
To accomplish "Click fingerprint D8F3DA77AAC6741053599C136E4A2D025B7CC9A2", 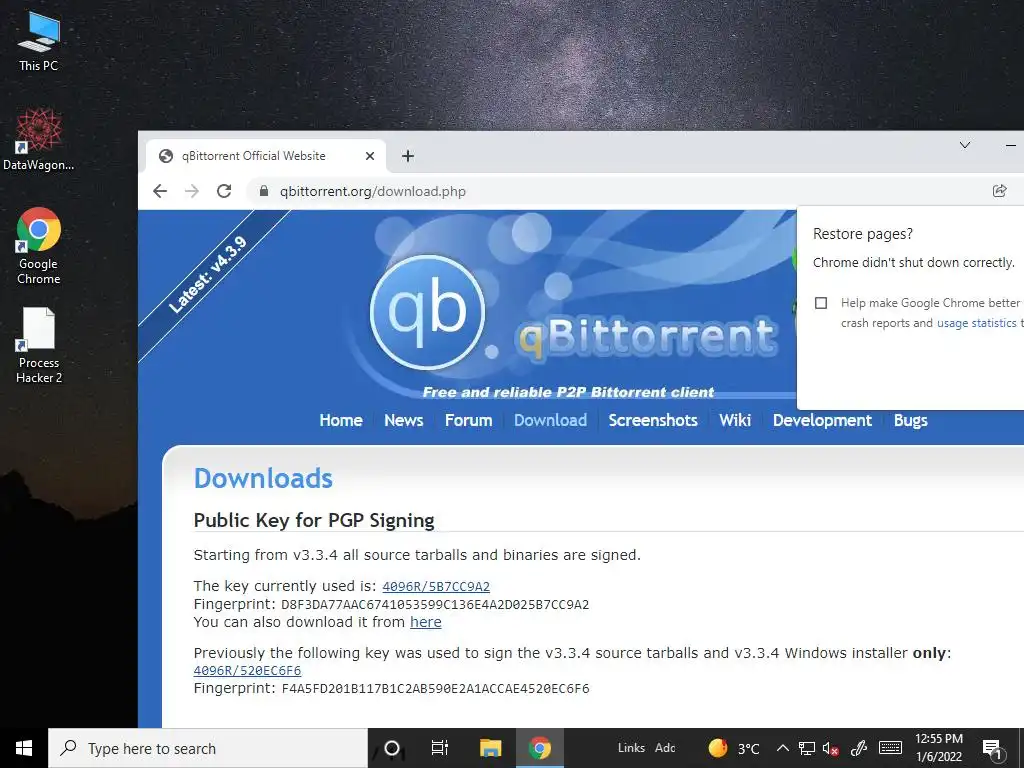I will pyautogui.click(x=435, y=605).
